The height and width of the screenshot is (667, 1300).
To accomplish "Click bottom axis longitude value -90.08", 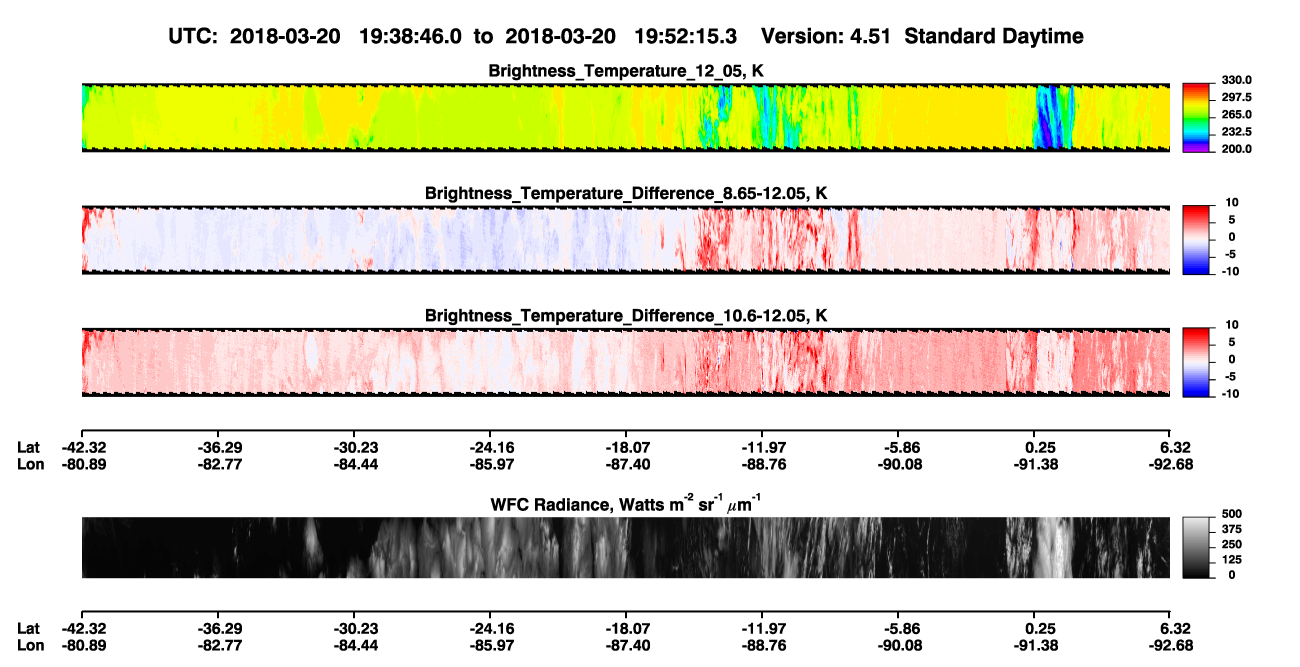I will pyautogui.click(x=898, y=646).
